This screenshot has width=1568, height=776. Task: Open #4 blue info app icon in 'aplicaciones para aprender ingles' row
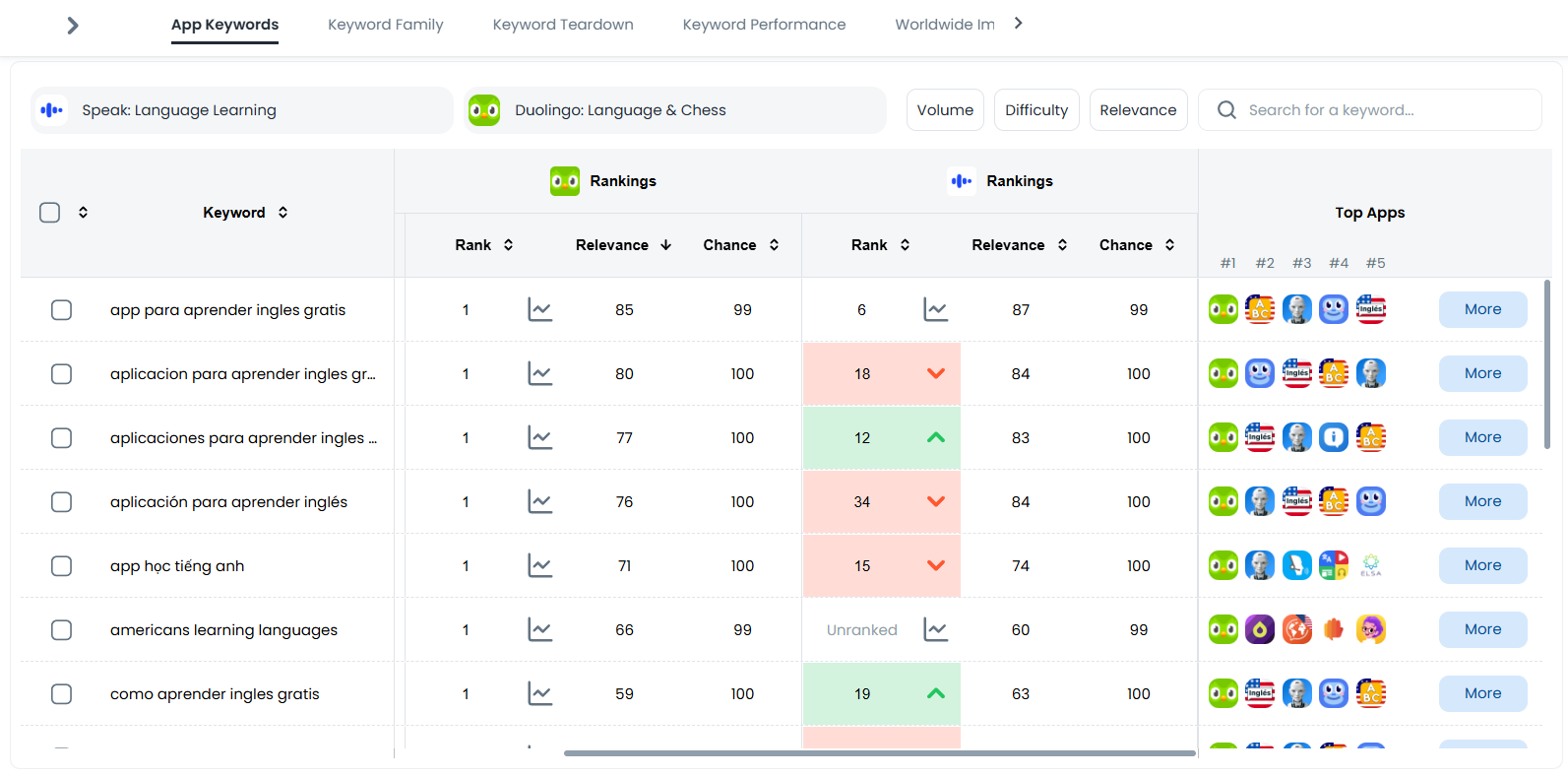click(1334, 437)
